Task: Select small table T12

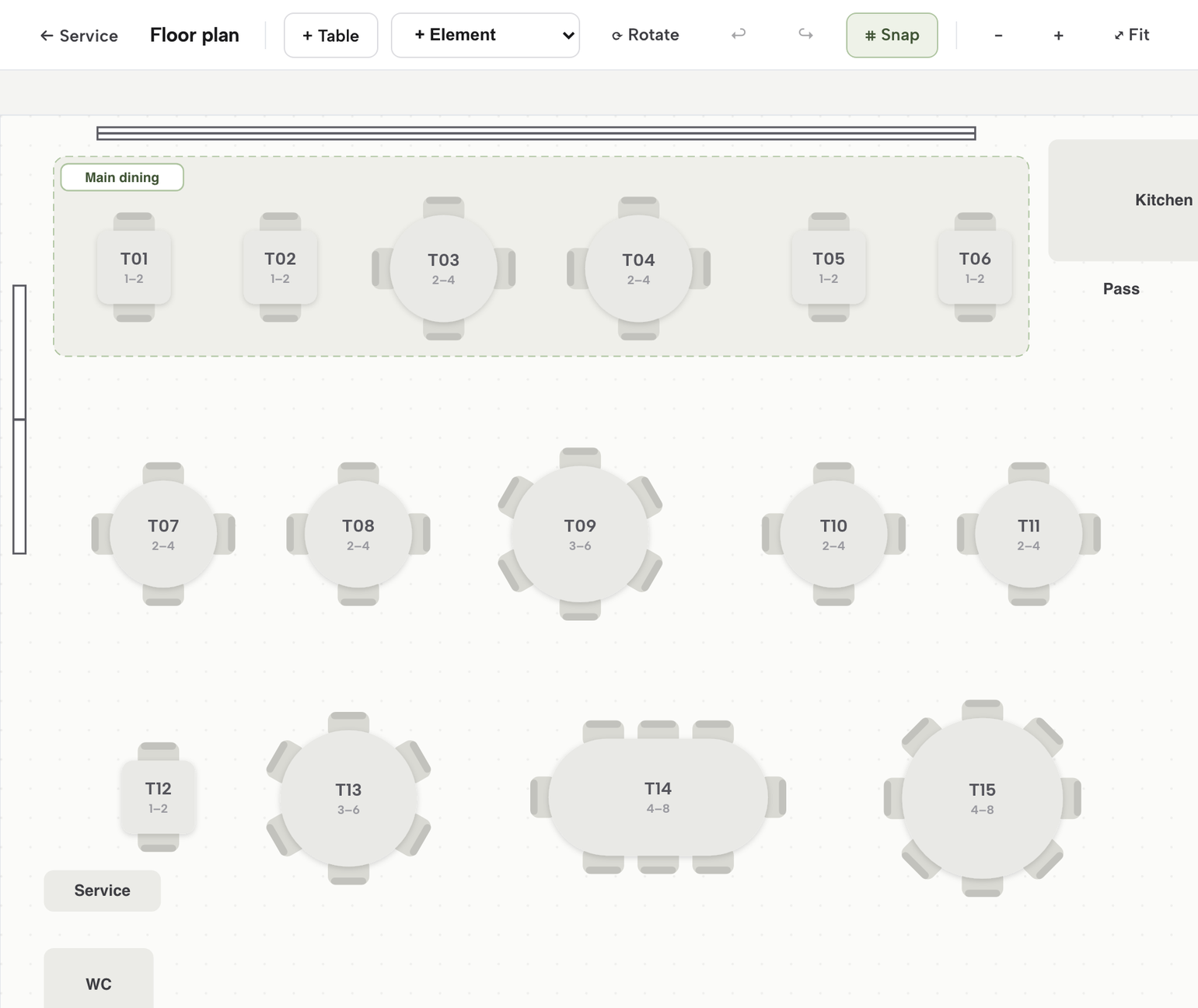Action: [x=158, y=797]
